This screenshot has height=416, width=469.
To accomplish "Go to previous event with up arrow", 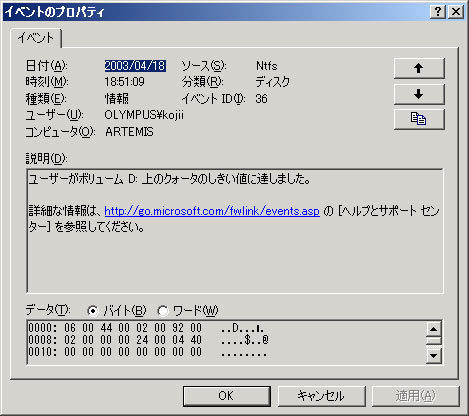I will tap(419, 68).
